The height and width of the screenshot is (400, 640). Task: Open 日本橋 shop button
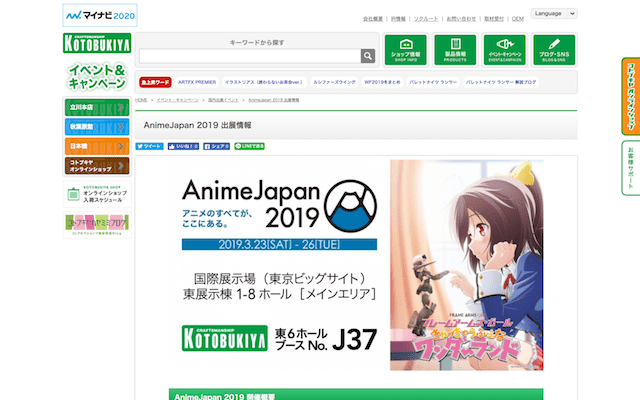[97, 146]
